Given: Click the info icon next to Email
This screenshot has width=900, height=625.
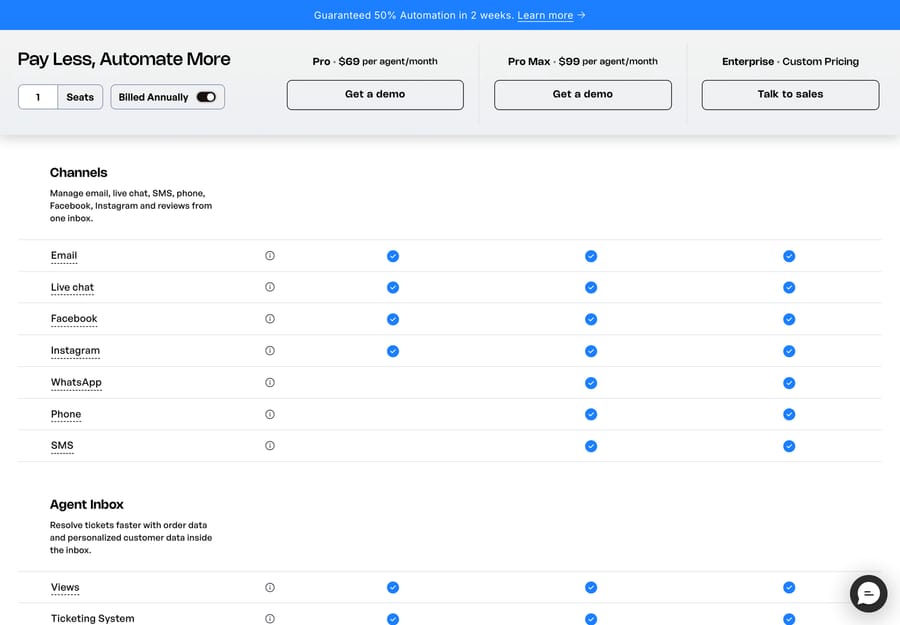Looking at the screenshot, I should tap(270, 255).
